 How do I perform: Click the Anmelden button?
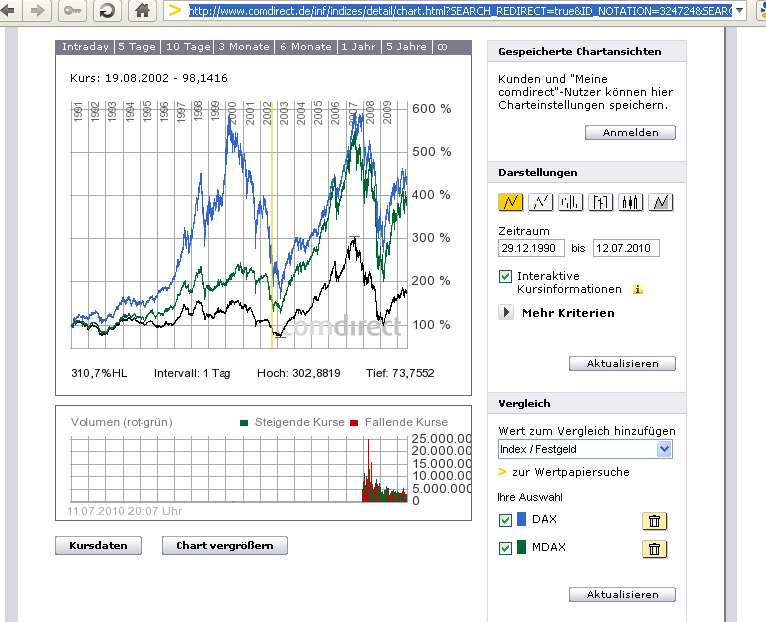[630, 132]
